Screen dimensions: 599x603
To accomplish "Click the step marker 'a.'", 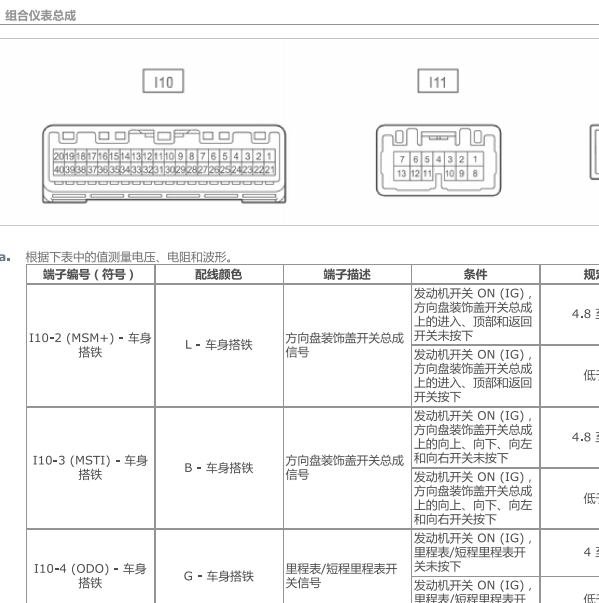I will point(5,257).
